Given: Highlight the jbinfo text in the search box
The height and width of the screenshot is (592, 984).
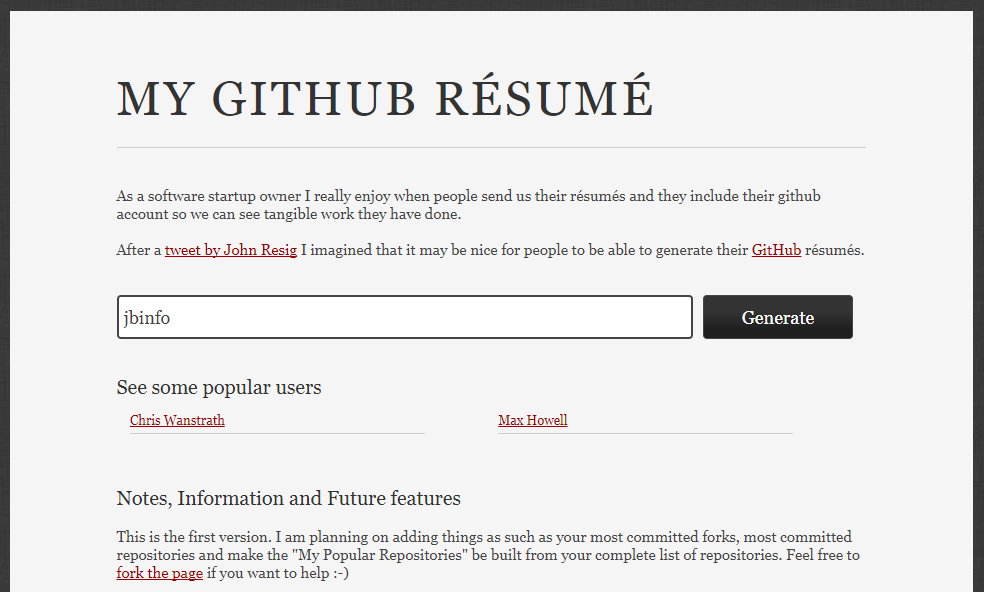Looking at the screenshot, I should point(144,316).
